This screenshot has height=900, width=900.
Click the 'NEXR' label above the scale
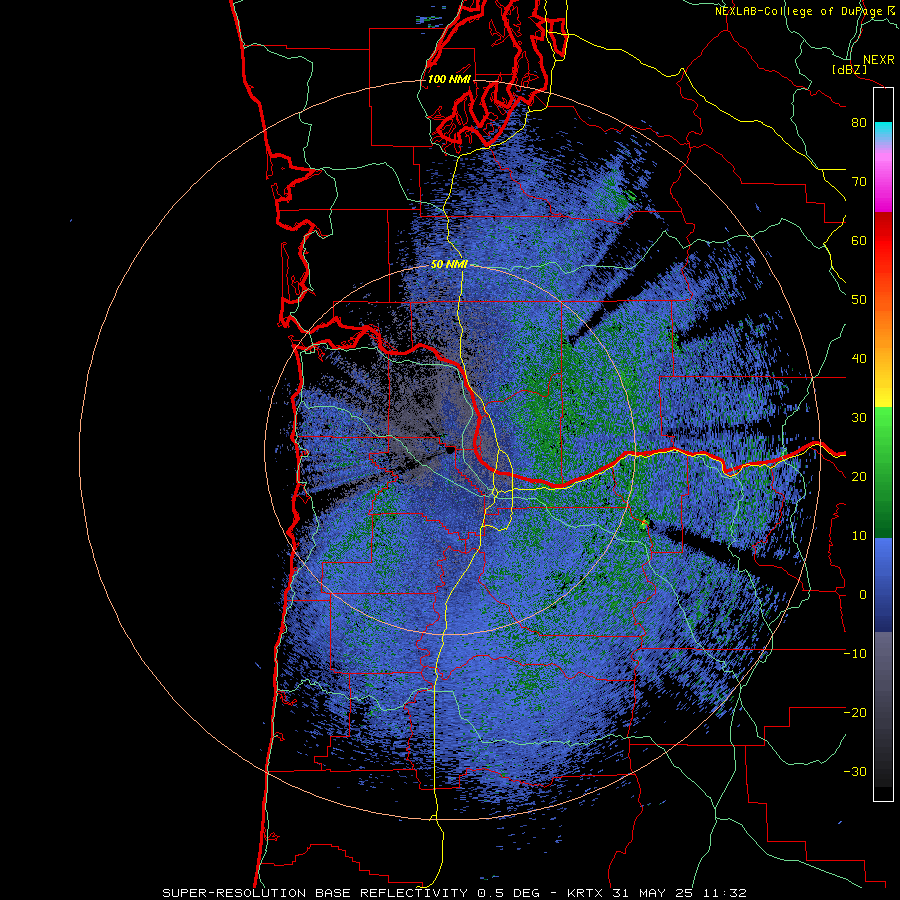click(878, 60)
